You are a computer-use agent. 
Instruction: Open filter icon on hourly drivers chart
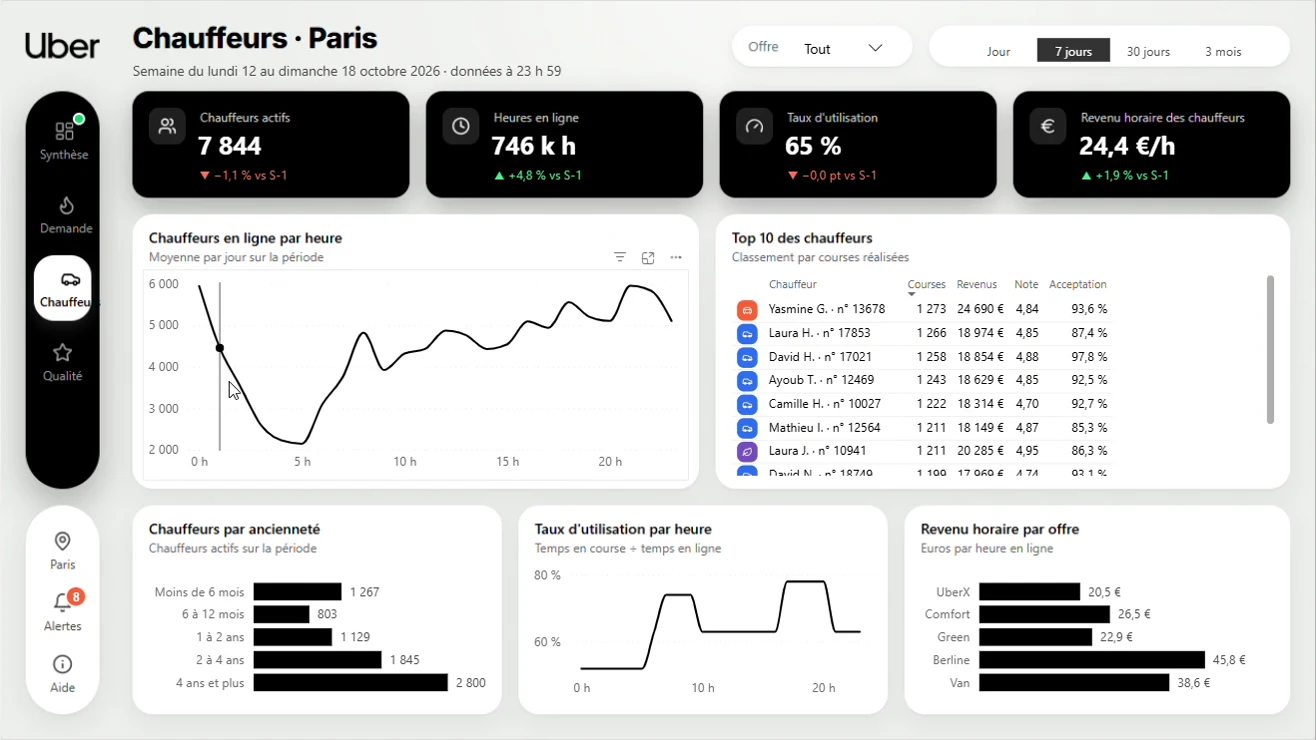620,258
